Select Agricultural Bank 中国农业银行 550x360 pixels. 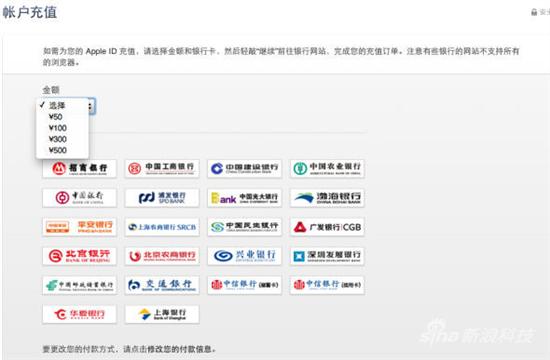(x=327, y=168)
